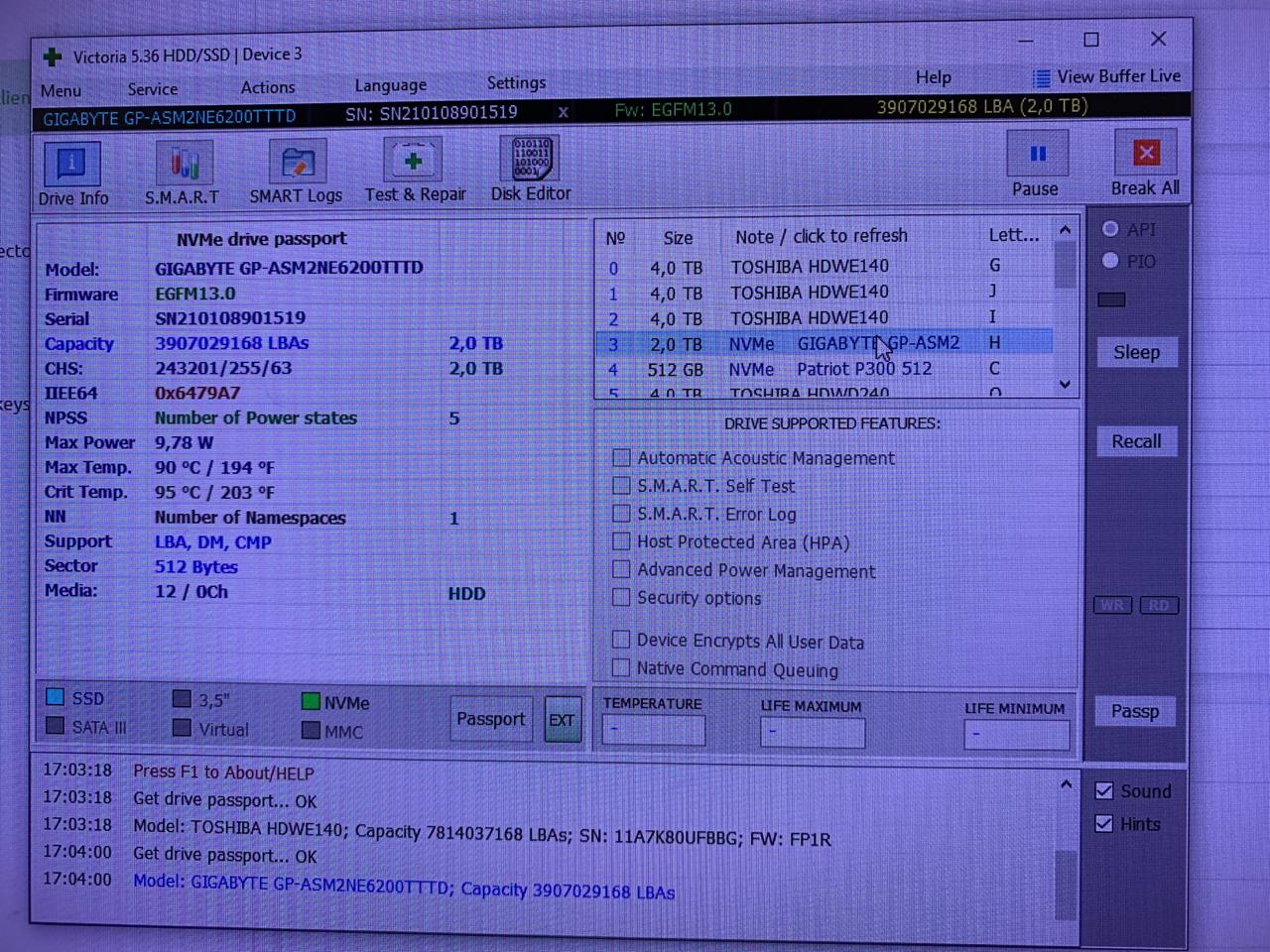Open the Menu menu
The width and height of the screenshot is (1270, 952).
point(61,91)
